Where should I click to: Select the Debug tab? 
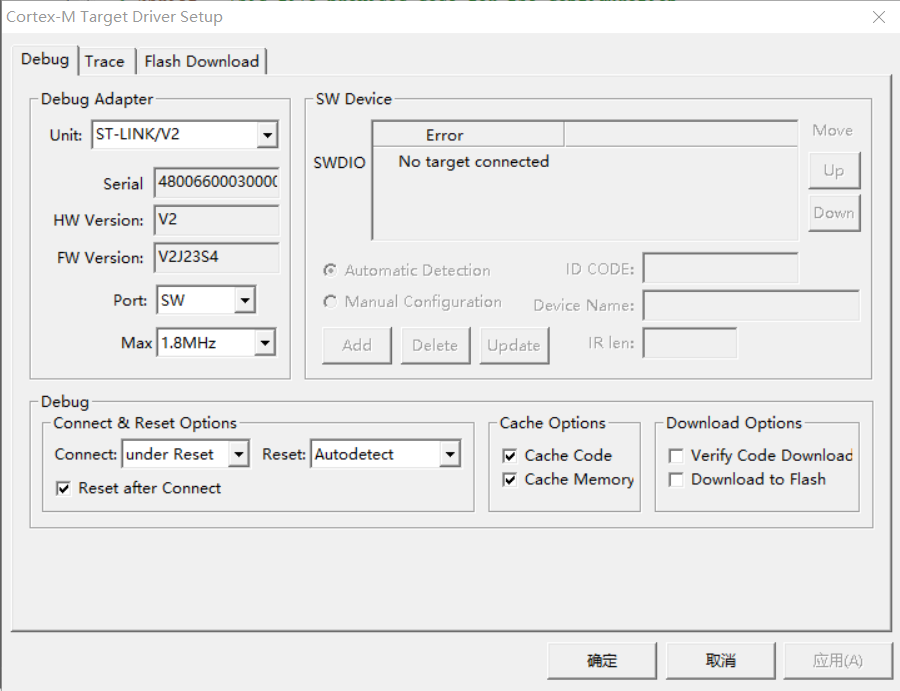tap(45, 59)
